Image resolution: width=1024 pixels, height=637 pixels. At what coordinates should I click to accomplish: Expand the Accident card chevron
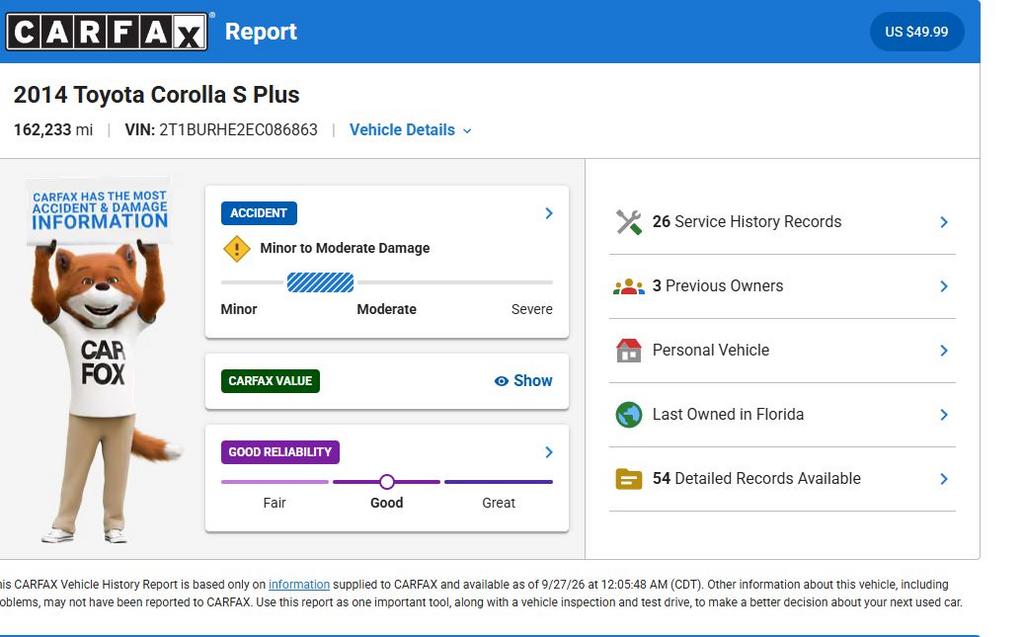[549, 213]
